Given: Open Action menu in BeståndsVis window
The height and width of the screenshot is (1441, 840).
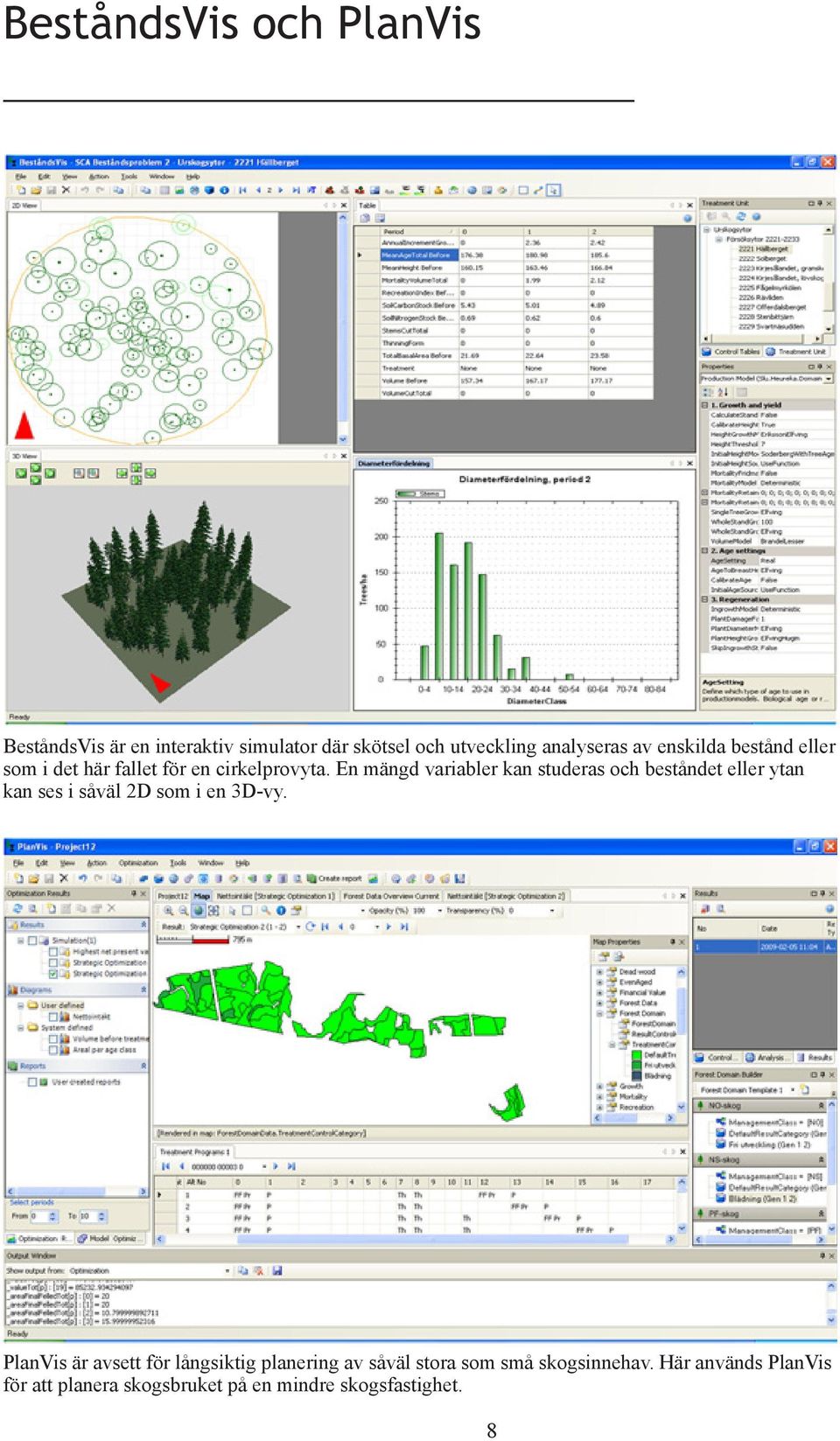Looking at the screenshot, I should [x=99, y=177].
